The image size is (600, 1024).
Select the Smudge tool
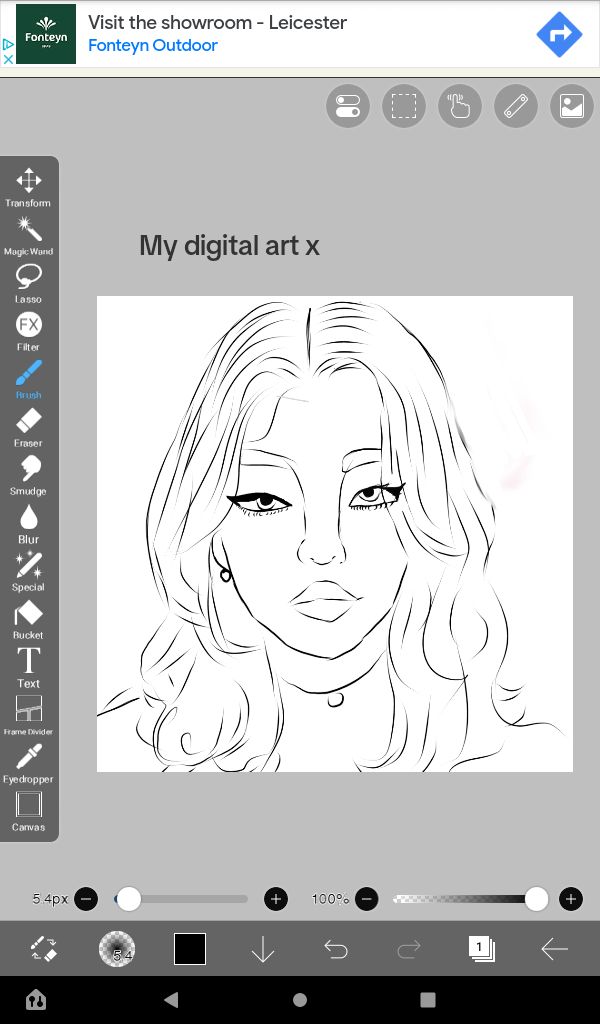coord(28,475)
